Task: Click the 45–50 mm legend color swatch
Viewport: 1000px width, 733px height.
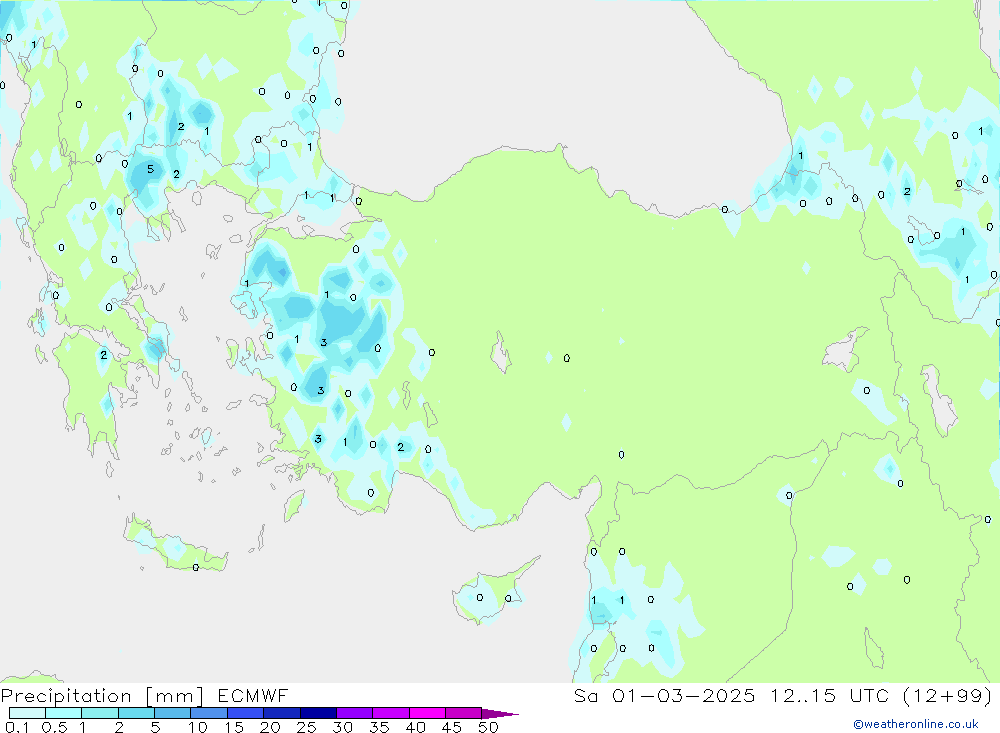Action: [463, 713]
